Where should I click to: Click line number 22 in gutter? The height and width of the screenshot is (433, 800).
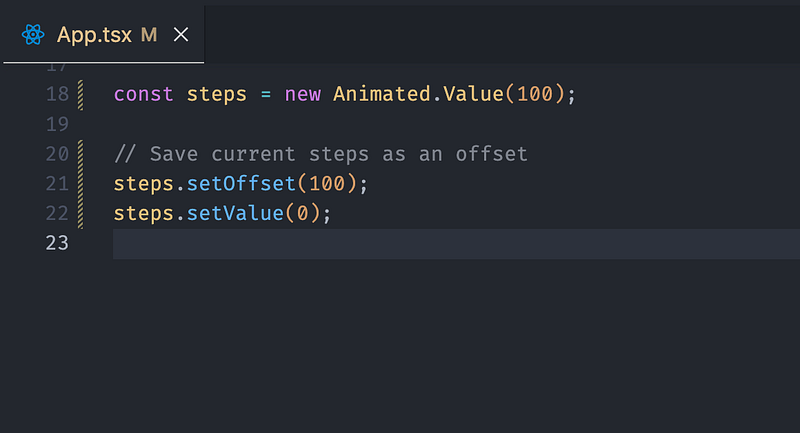coord(57,213)
